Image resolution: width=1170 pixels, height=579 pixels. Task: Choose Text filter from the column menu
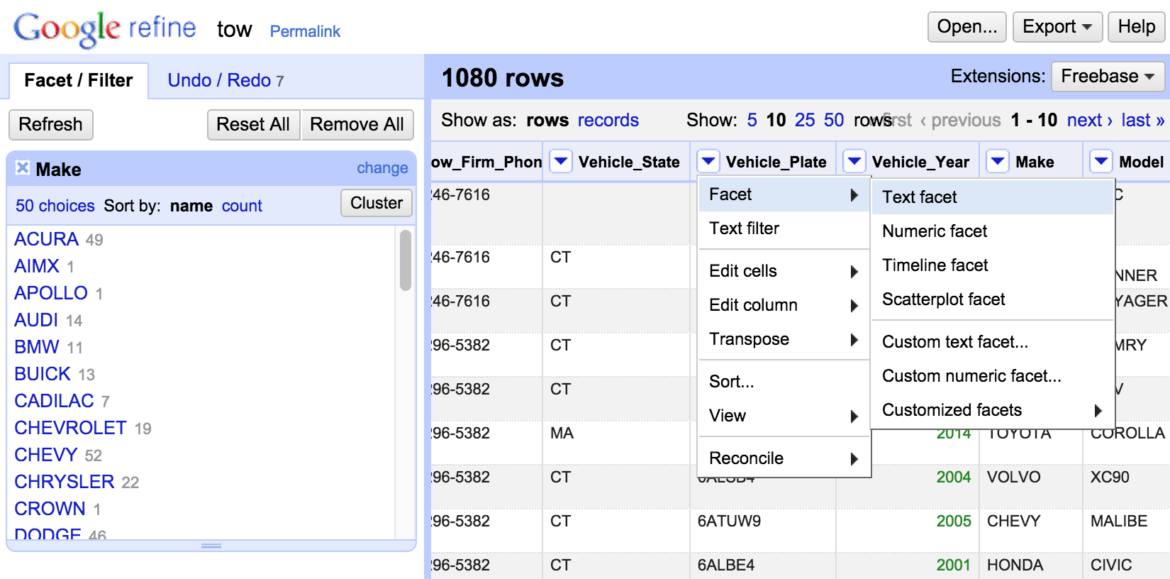tap(784, 228)
